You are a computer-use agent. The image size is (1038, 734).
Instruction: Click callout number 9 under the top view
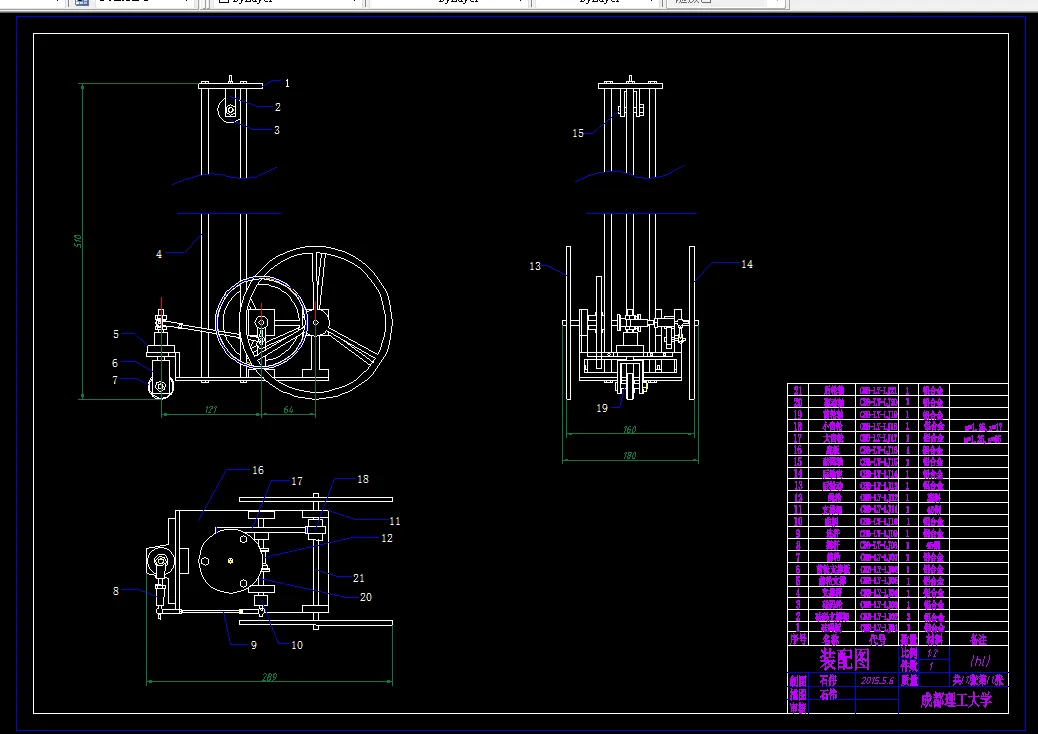coord(254,645)
